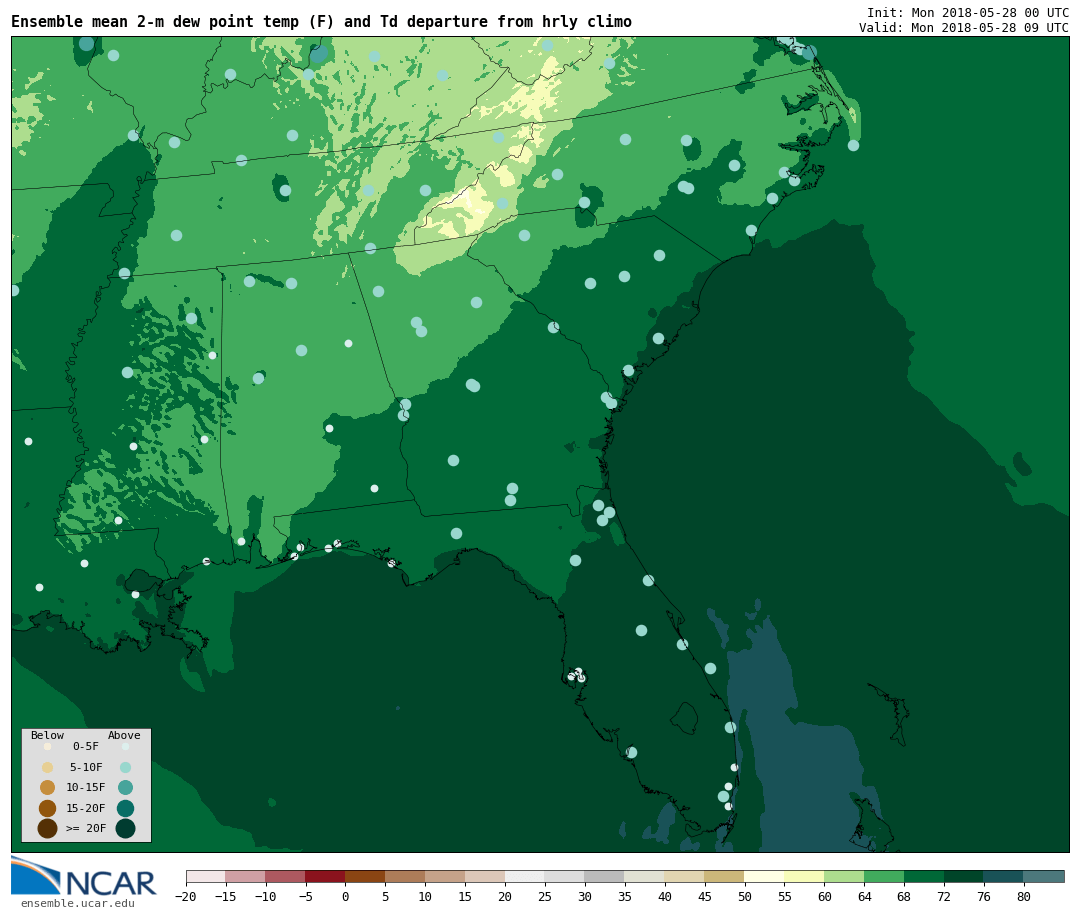
Task: Click the map title about ensemble mean dew point
Action: [x=321, y=22]
